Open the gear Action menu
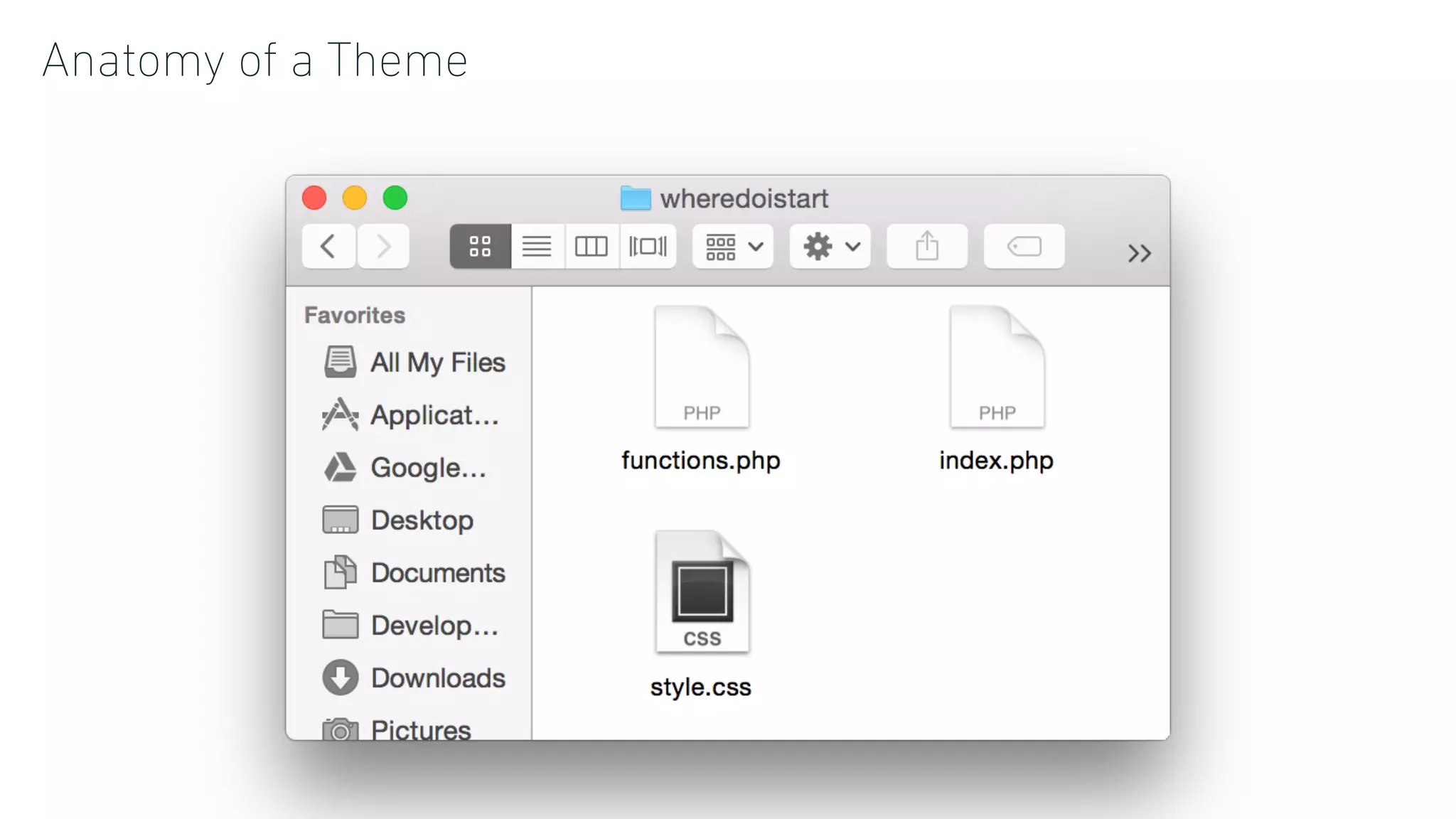Viewport: 1456px width, 819px height. [x=830, y=247]
